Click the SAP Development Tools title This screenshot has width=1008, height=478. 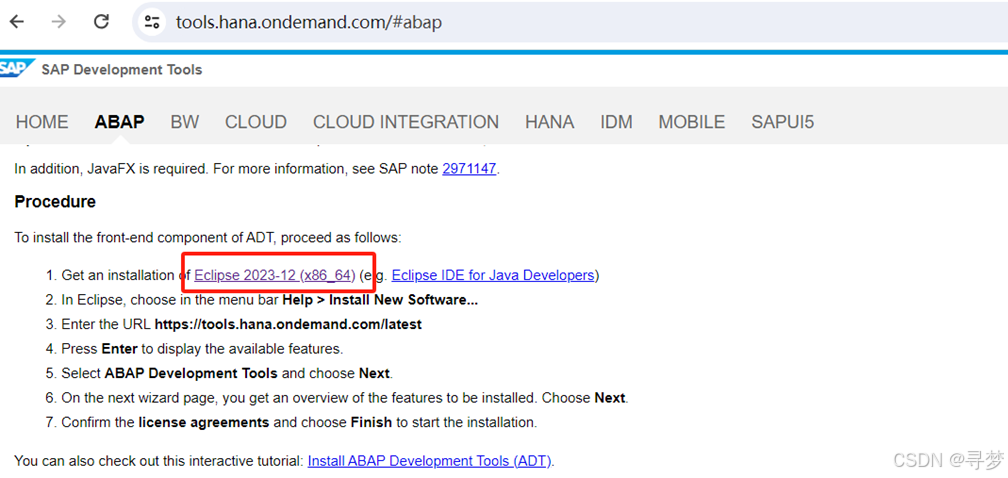[122, 69]
